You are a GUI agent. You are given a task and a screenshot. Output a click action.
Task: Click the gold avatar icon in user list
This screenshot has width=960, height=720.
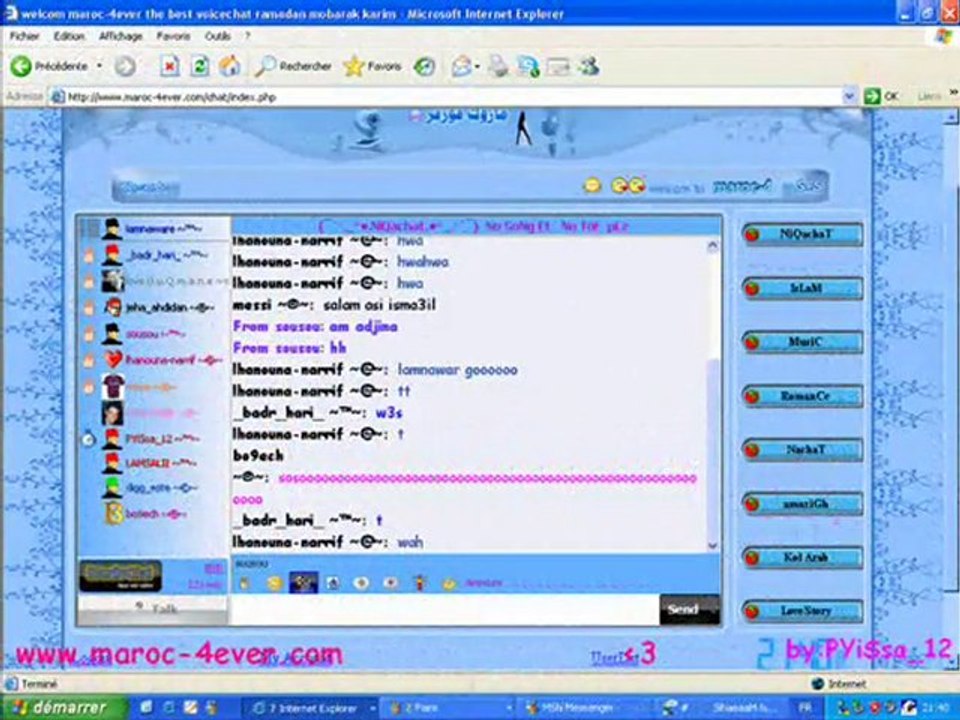tap(114, 514)
